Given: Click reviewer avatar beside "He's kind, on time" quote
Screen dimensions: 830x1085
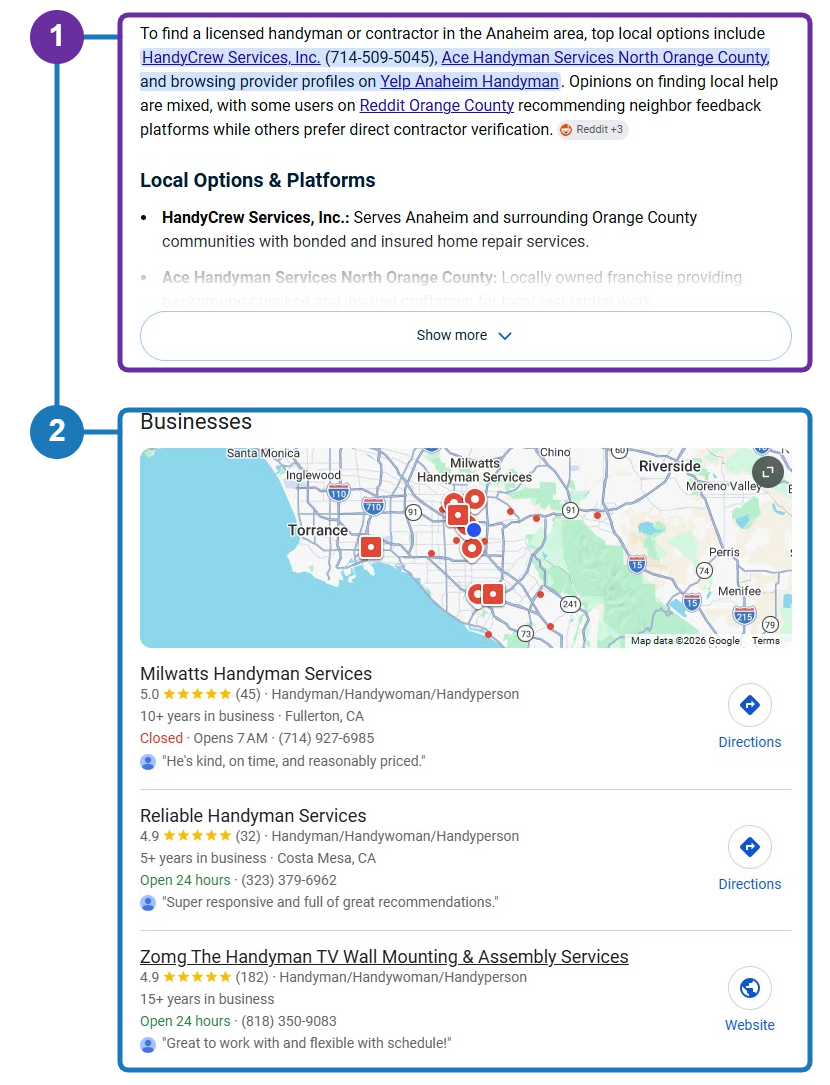Looking at the screenshot, I should coord(147,762).
